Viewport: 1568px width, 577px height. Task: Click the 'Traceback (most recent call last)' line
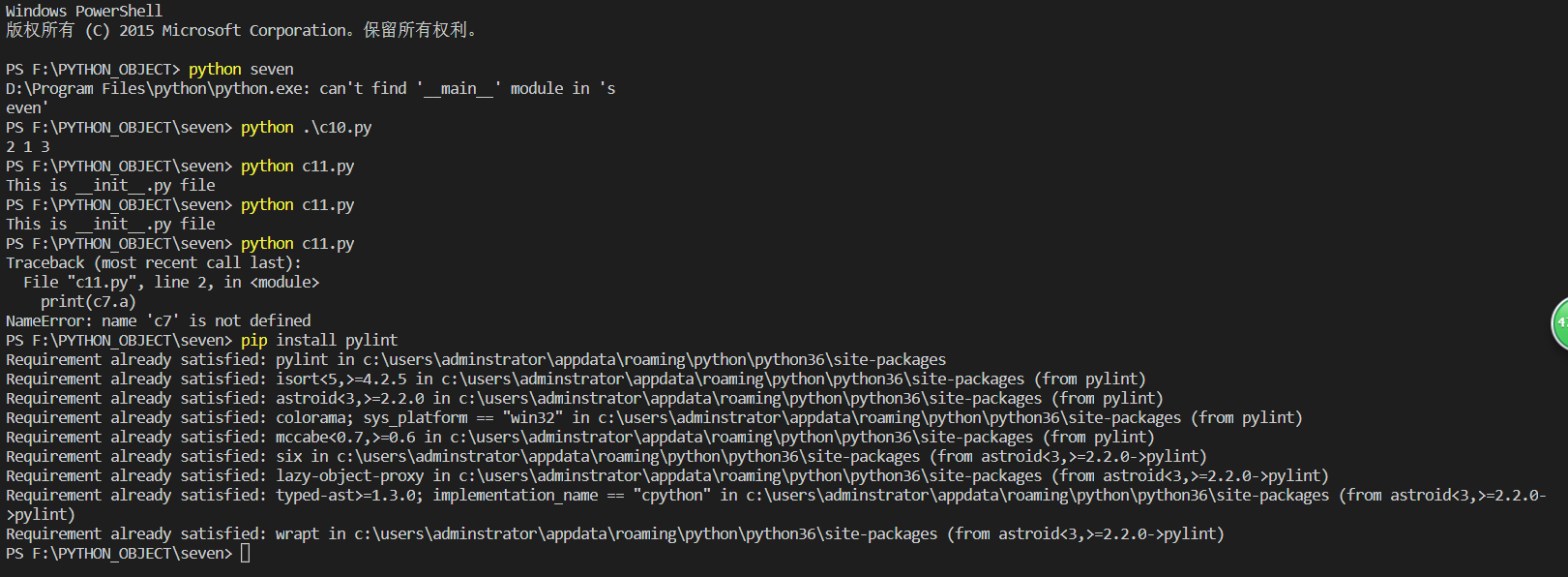(x=154, y=262)
